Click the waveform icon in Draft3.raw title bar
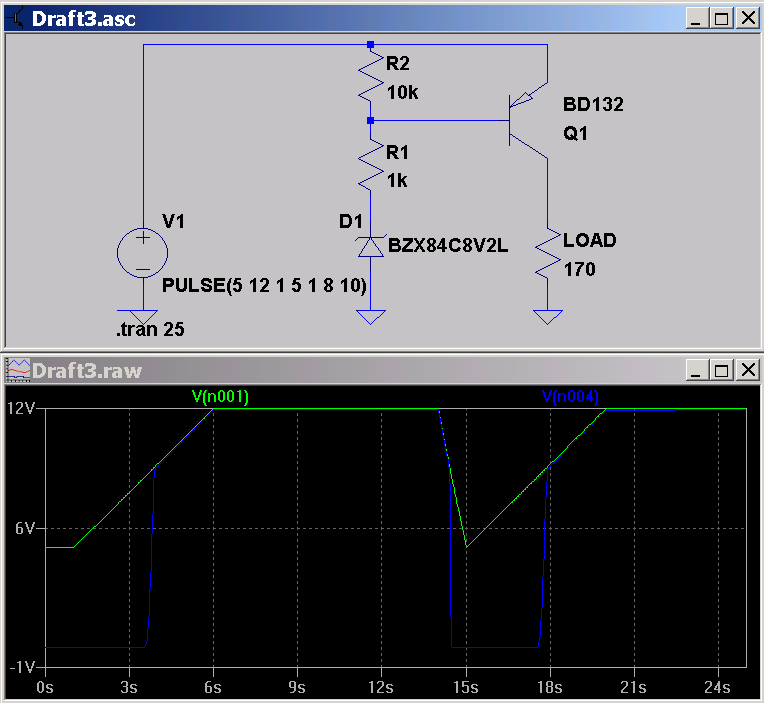Screen dimensions: 764x703 (18, 371)
